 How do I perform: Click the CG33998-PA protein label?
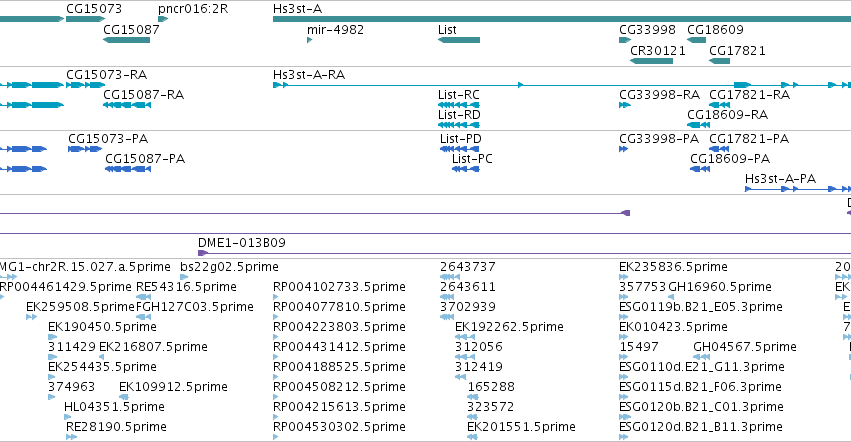(x=659, y=138)
